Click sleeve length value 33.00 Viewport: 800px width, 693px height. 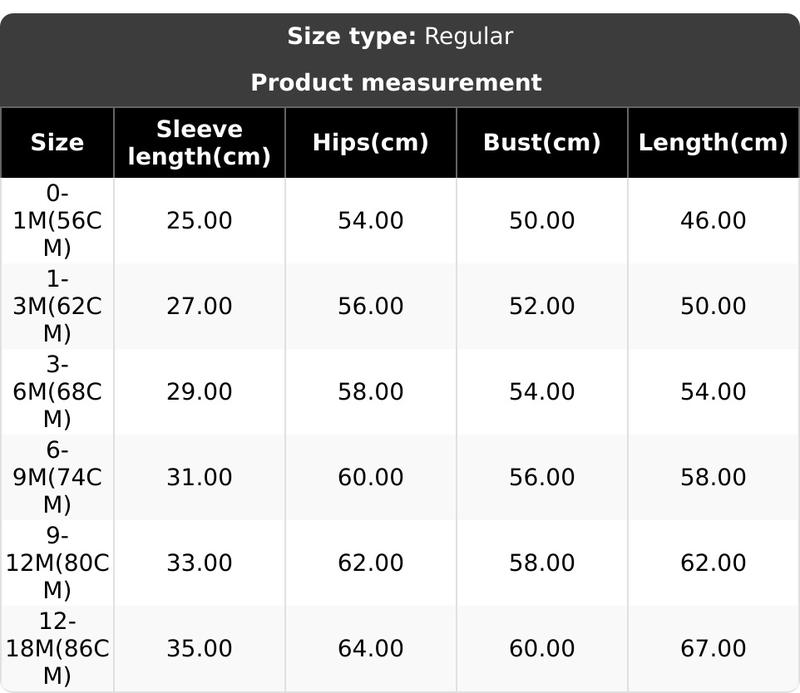(199, 563)
